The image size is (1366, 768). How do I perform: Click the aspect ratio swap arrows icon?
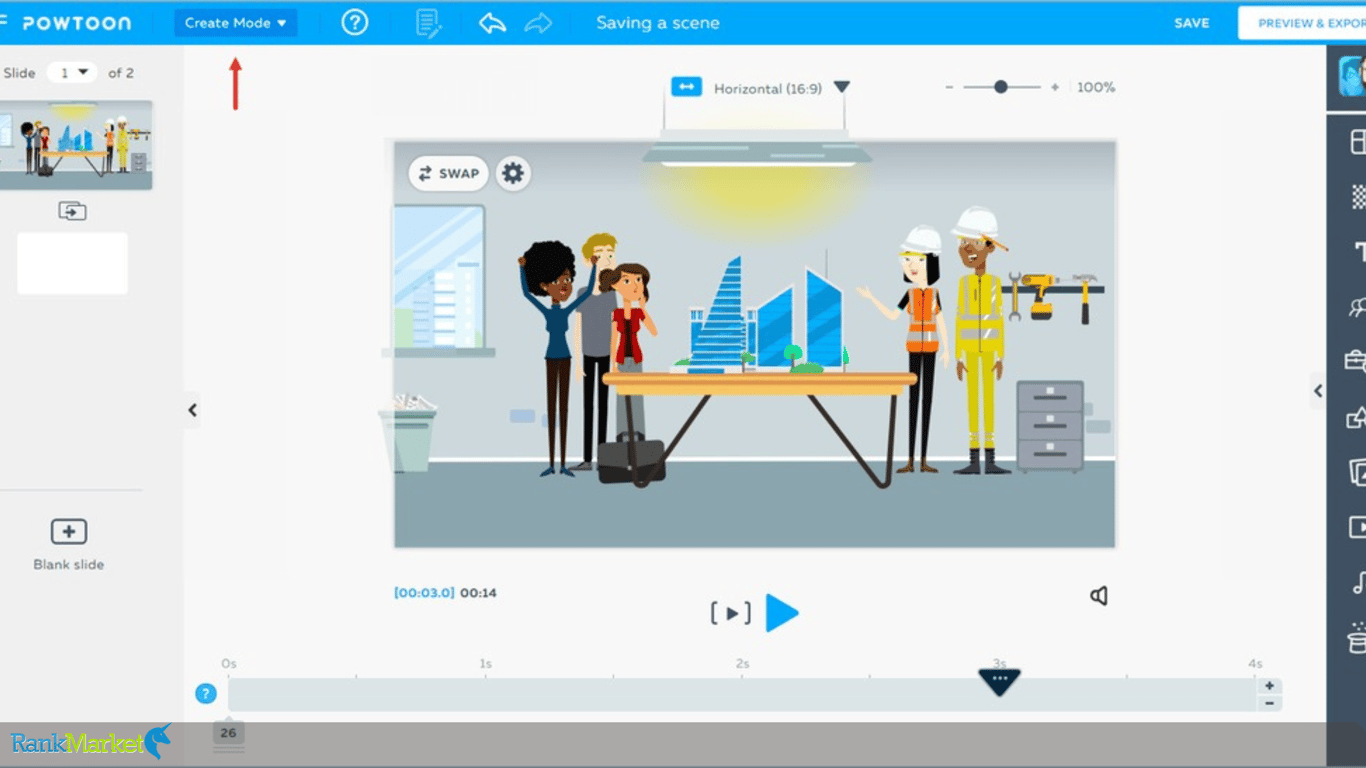(x=686, y=87)
